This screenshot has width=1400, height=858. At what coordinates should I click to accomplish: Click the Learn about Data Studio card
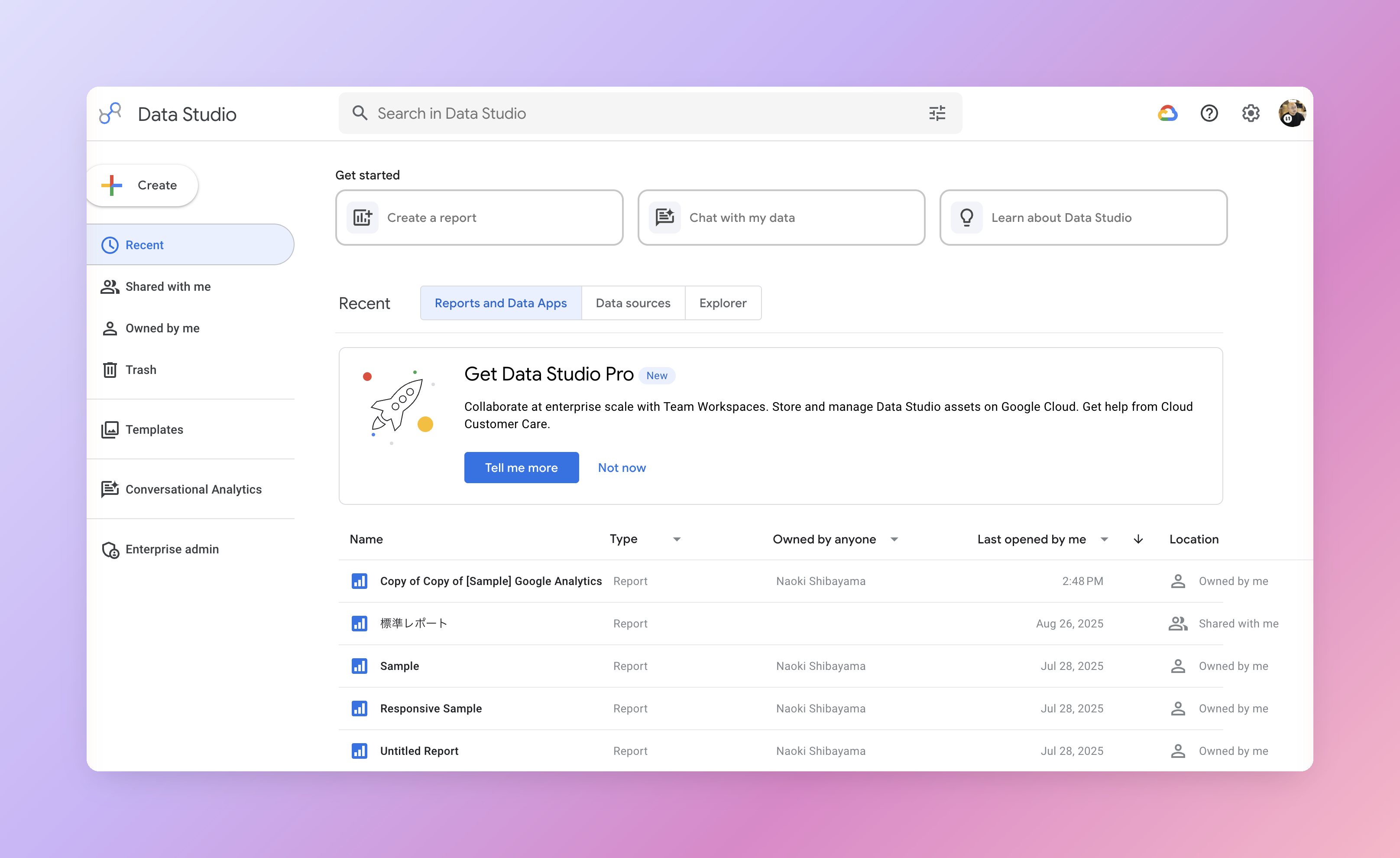click(1083, 218)
